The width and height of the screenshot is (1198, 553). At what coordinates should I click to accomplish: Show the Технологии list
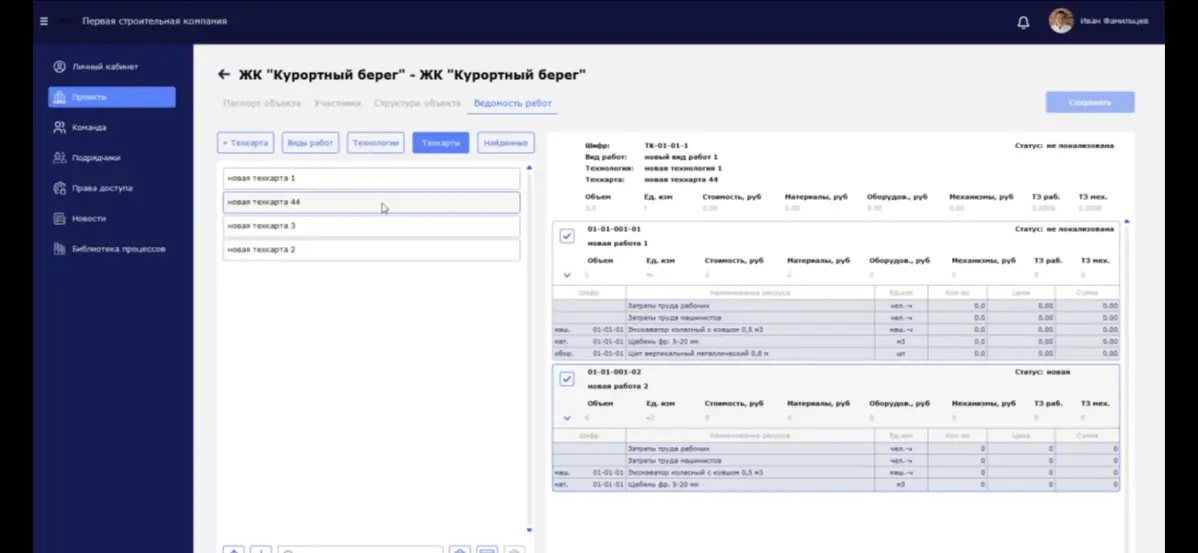point(375,143)
